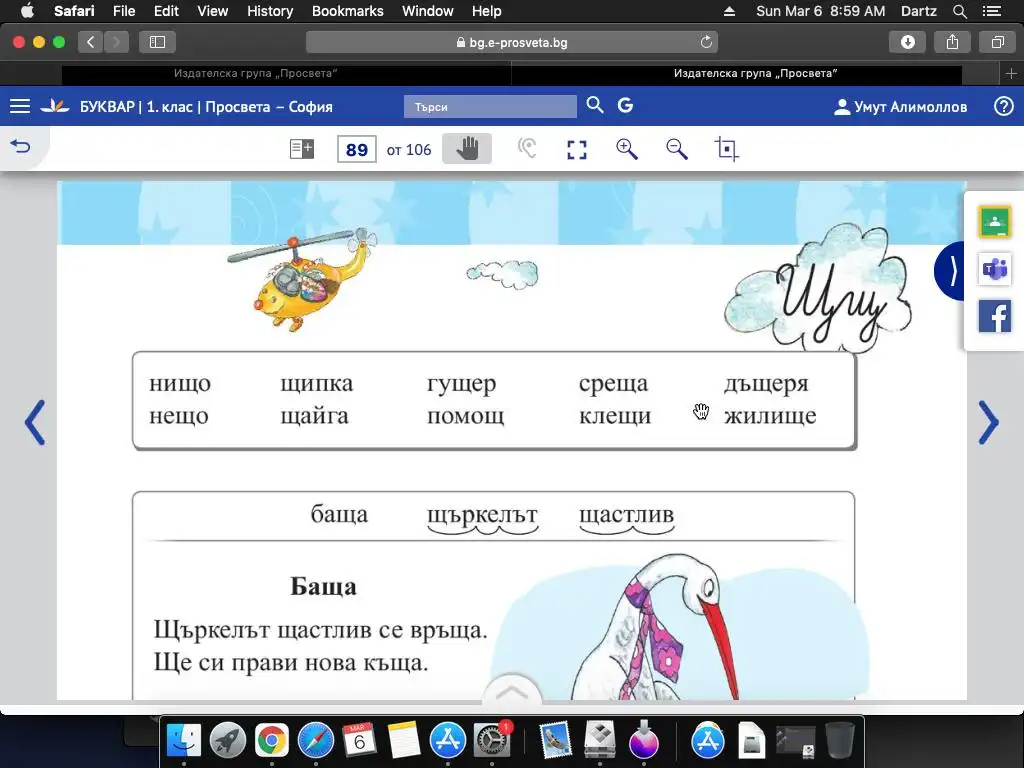The width and height of the screenshot is (1024, 768).
Task: Click the helicopter illustration
Action: 302,280
